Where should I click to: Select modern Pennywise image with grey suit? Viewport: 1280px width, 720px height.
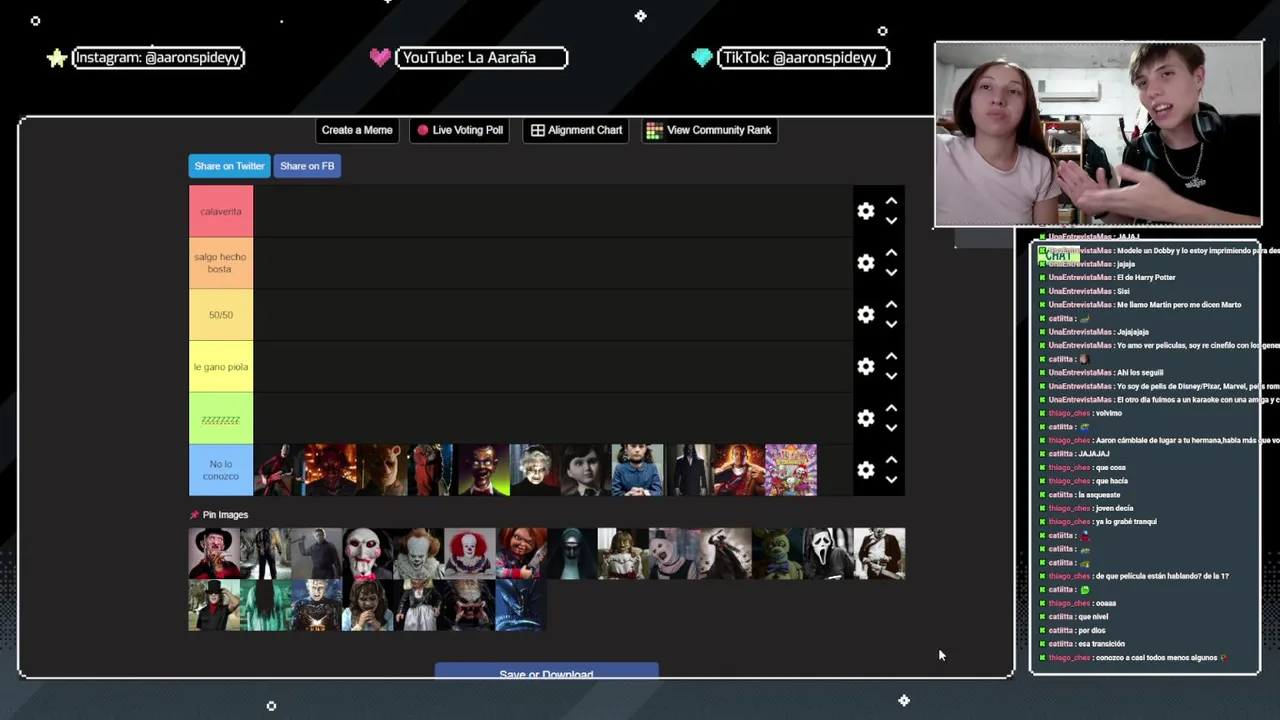tap(418, 554)
